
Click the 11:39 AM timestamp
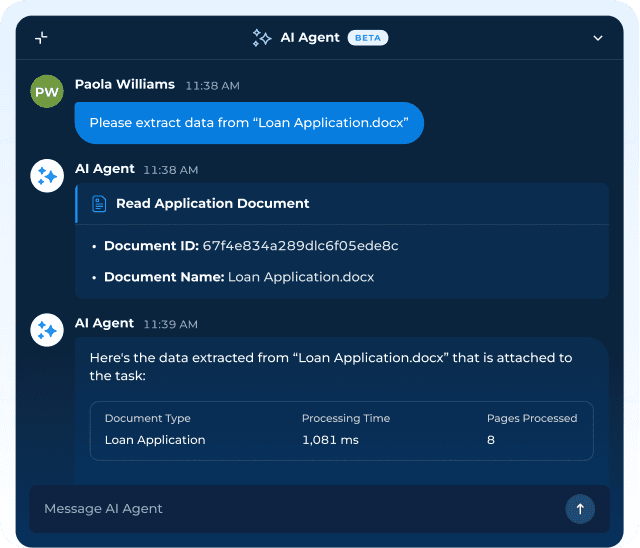click(x=171, y=324)
